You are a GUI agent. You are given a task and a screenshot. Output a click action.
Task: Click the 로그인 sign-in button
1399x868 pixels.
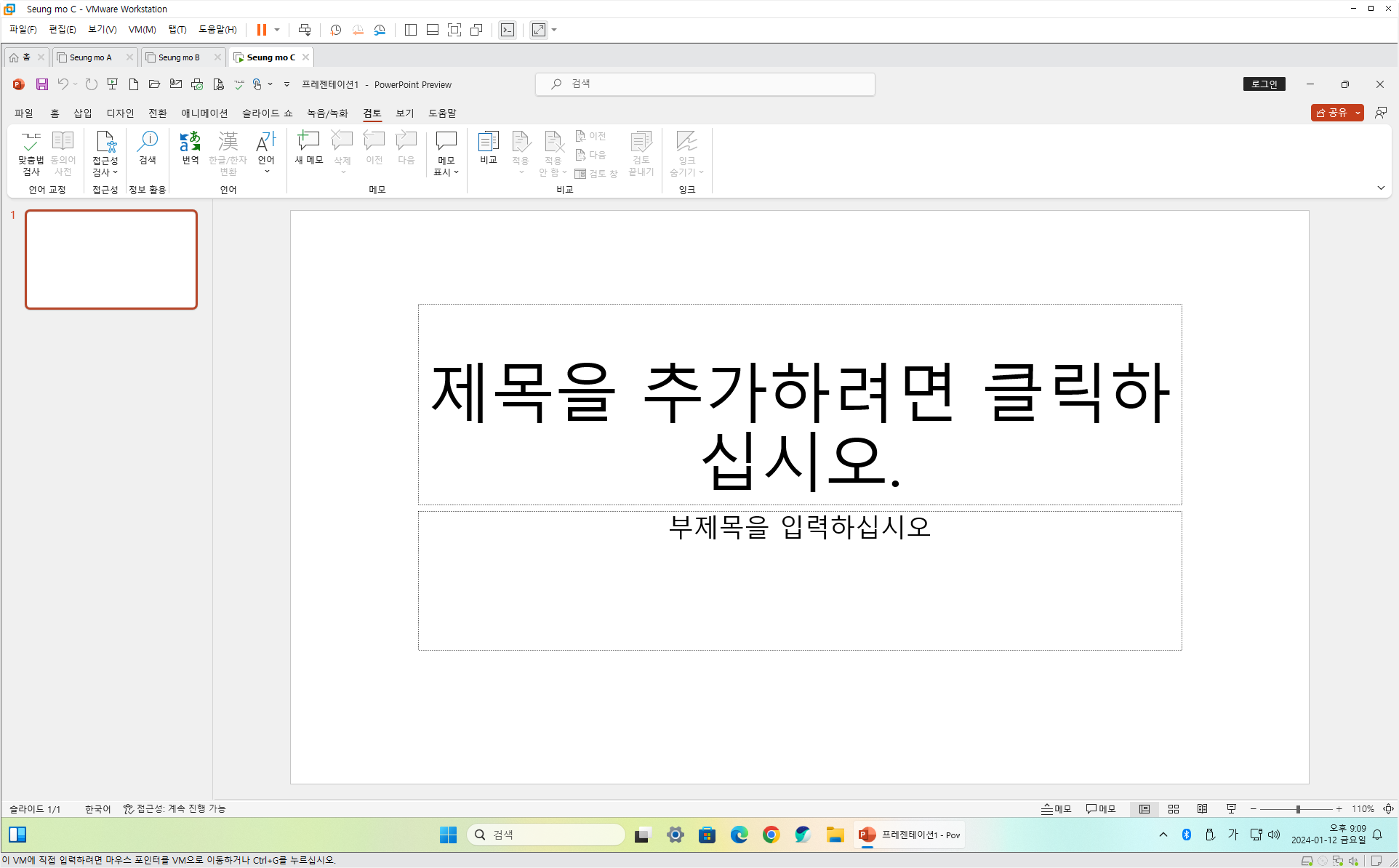click(x=1264, y=84)
